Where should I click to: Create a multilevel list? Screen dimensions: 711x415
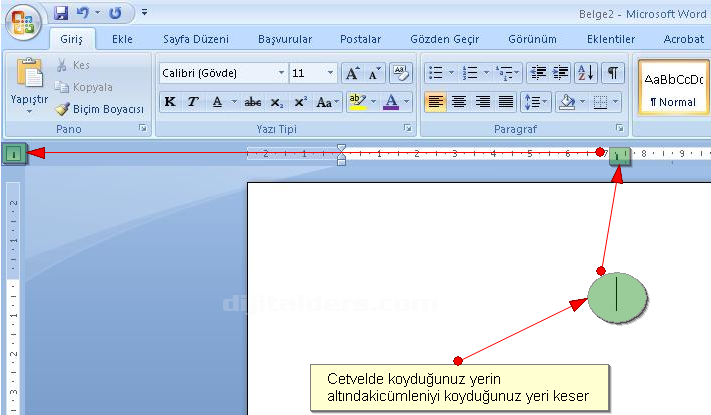point(504,73)
